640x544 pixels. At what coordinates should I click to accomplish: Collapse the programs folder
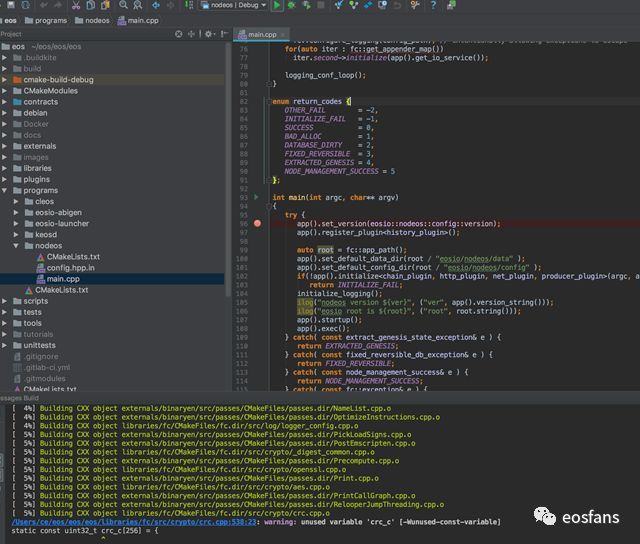click(4, 190)
